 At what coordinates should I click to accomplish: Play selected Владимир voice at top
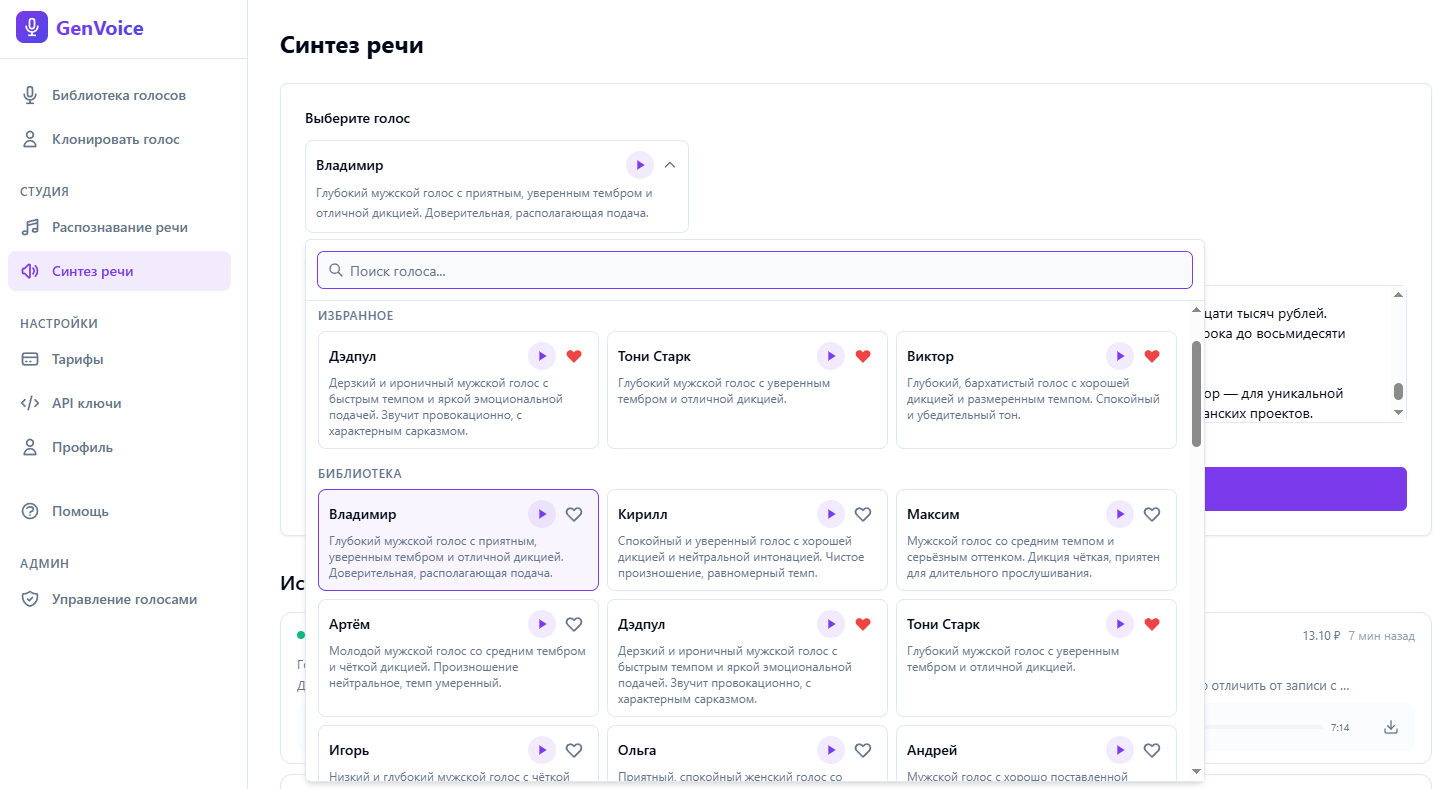pos(639,165)
